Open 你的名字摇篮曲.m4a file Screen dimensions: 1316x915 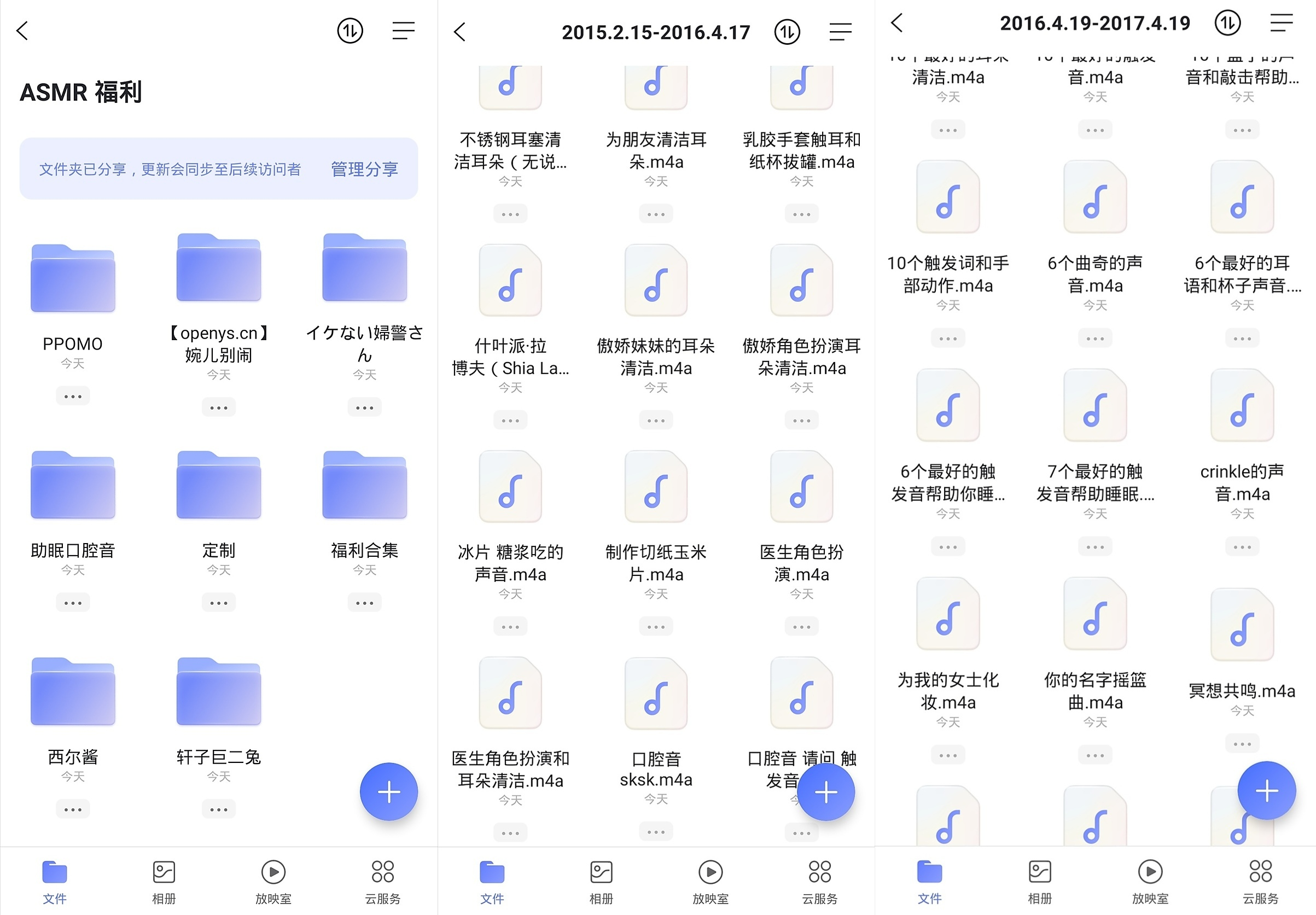coord(1095,614)
